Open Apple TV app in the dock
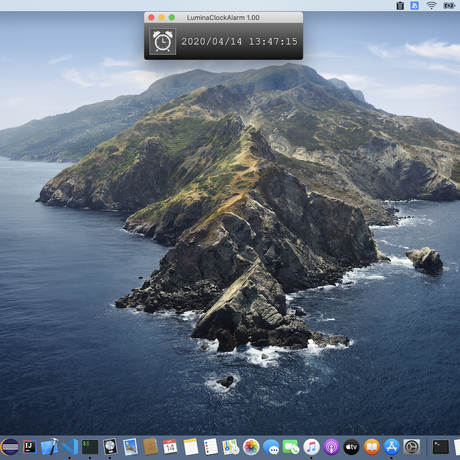Screen dimensions: 460x460 point(351,447)
